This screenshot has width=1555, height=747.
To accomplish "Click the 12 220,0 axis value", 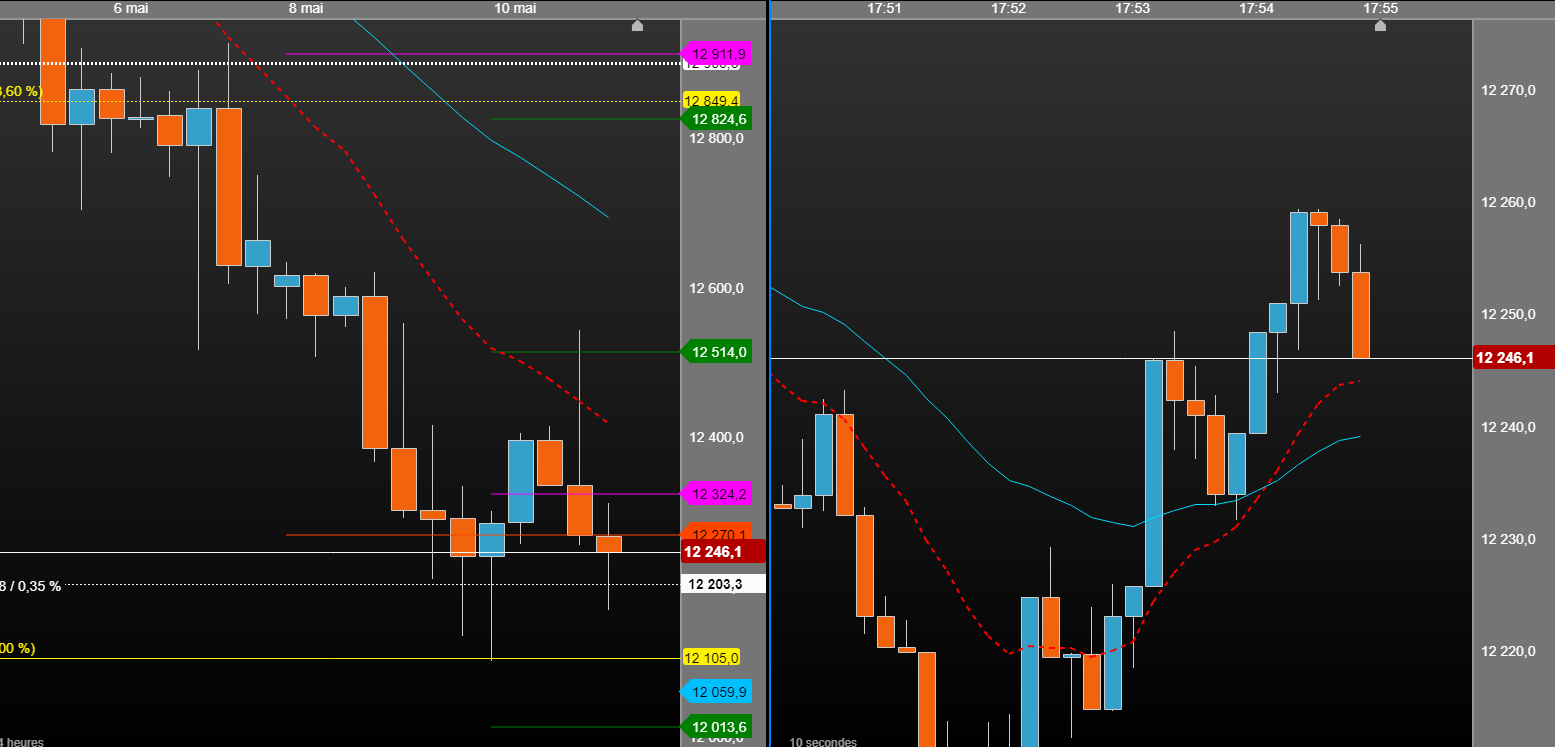I will [x=1508, y=652].
